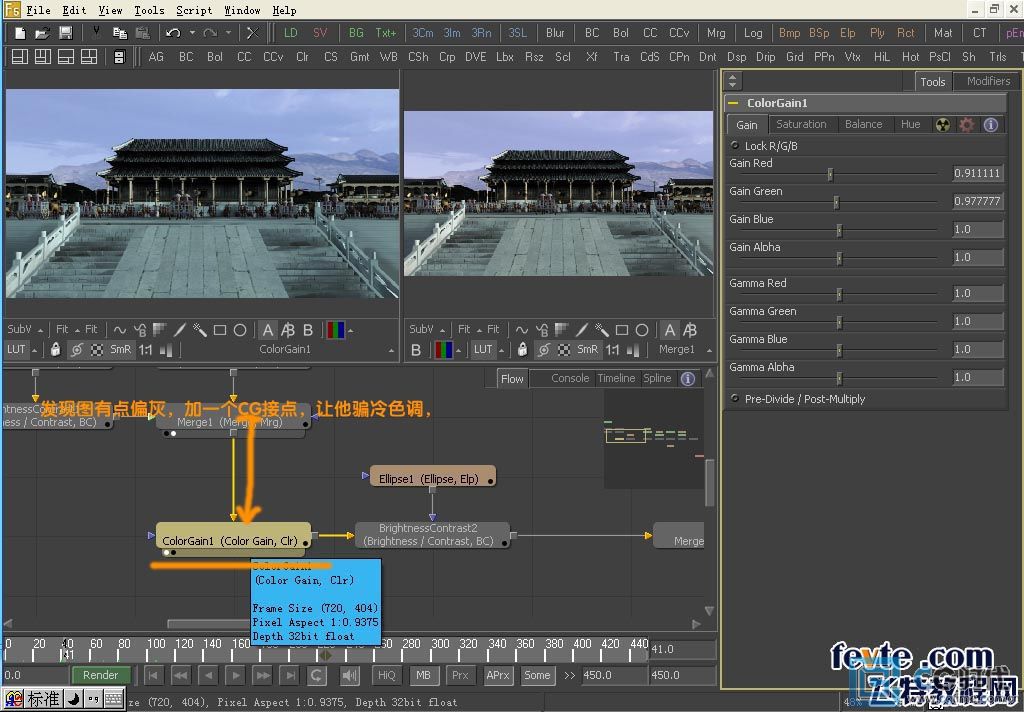The height and width of the screenshot is (712, 1024).
Task: Play forward in the transport controls
Action: [x=236, y=675]
